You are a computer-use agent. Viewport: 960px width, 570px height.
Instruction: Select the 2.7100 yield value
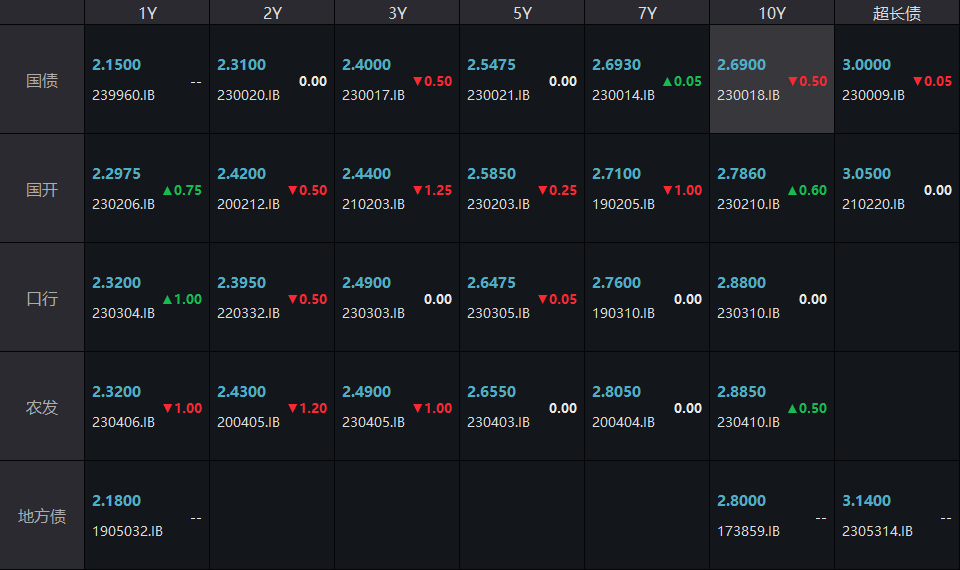click(616, 174)
